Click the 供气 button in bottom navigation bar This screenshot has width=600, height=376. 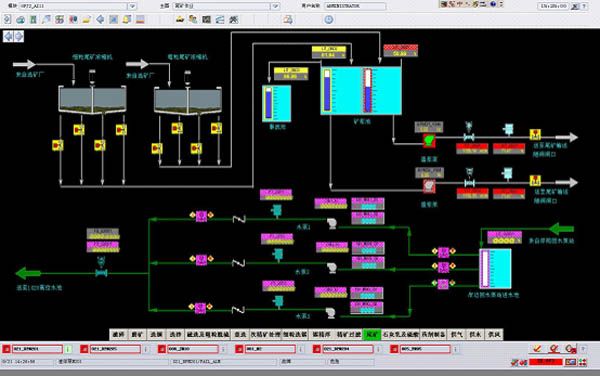(x=457, y=334)
